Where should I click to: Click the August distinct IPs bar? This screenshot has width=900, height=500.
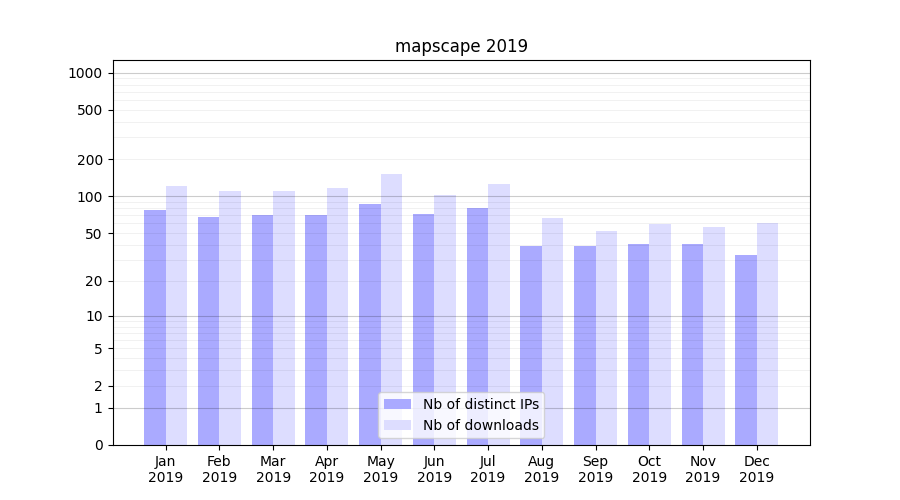(531, 345)
